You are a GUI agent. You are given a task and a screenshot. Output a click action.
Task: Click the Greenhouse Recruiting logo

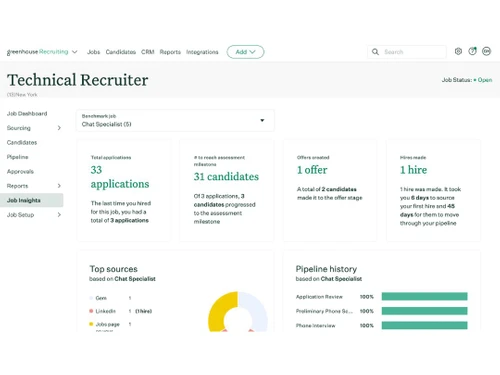coord(37,52)
